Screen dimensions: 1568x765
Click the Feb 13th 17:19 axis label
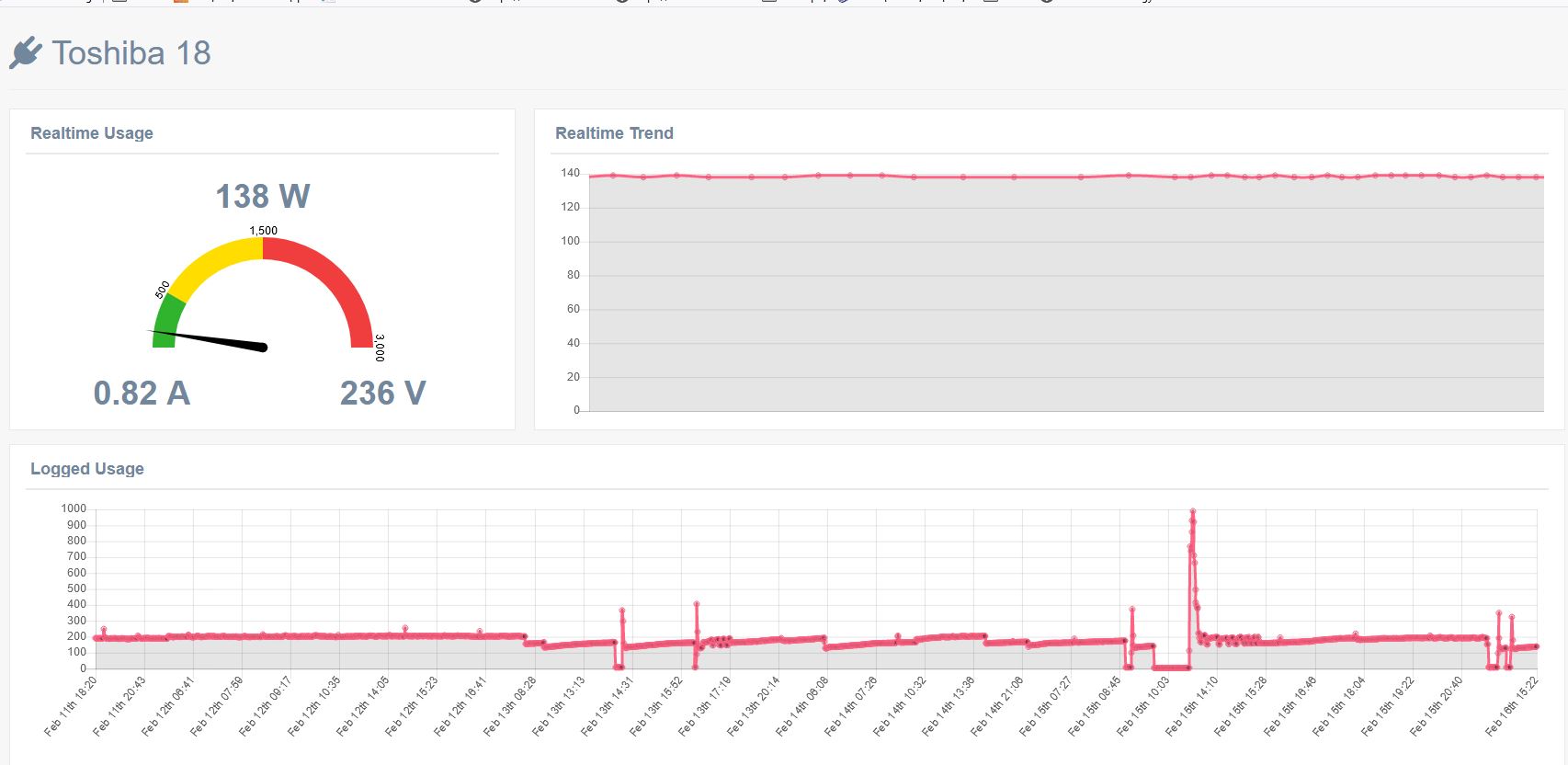tap(705, 706)
